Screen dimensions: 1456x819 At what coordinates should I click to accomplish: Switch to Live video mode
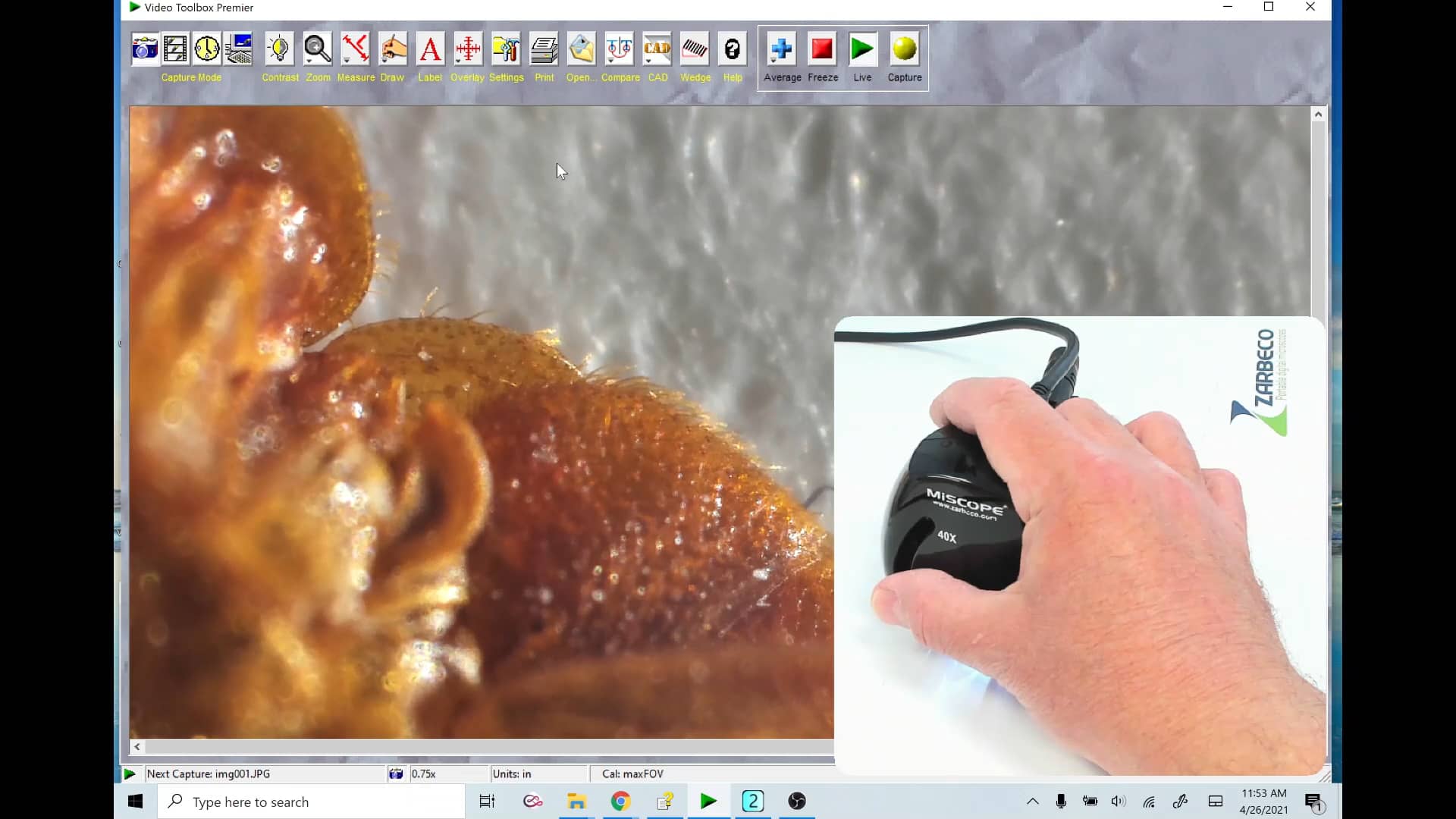click(x=862, y=49)
